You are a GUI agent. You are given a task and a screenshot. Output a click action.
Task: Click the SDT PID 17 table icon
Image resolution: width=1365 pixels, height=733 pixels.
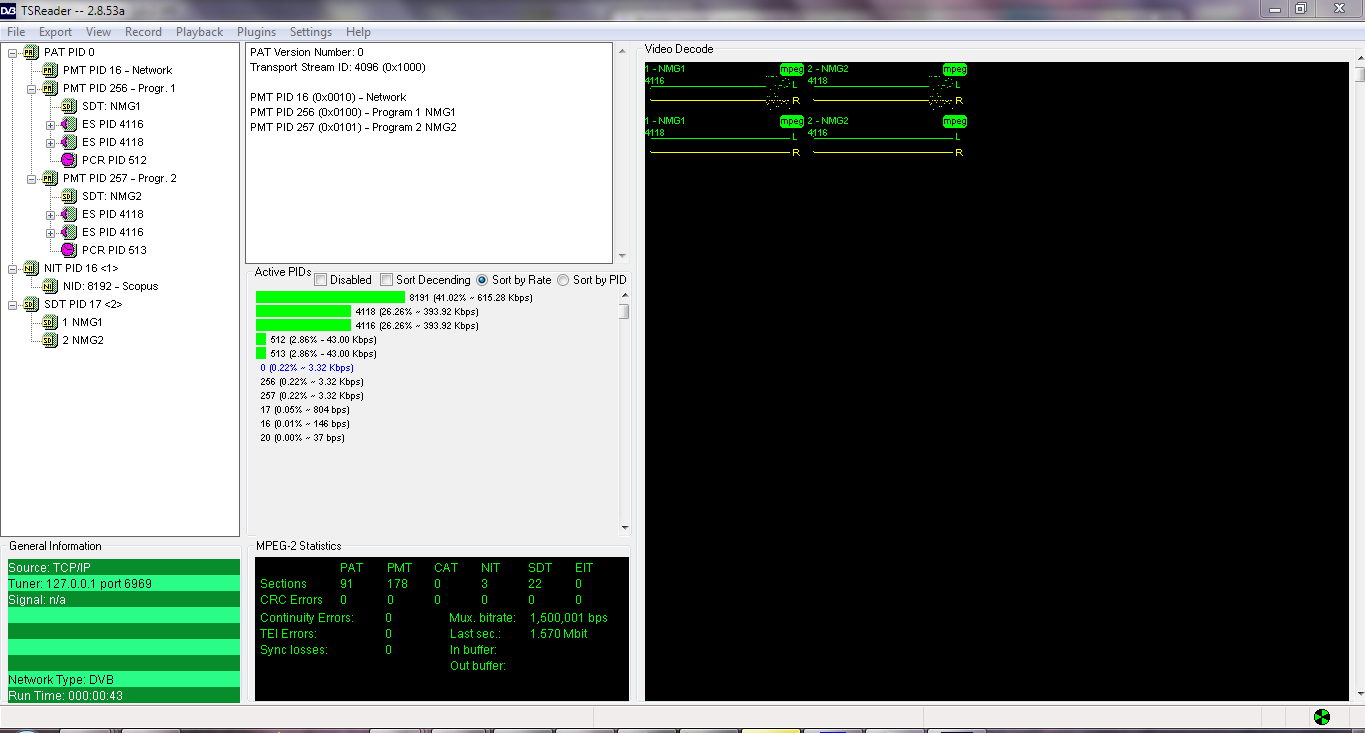(30, 304)
